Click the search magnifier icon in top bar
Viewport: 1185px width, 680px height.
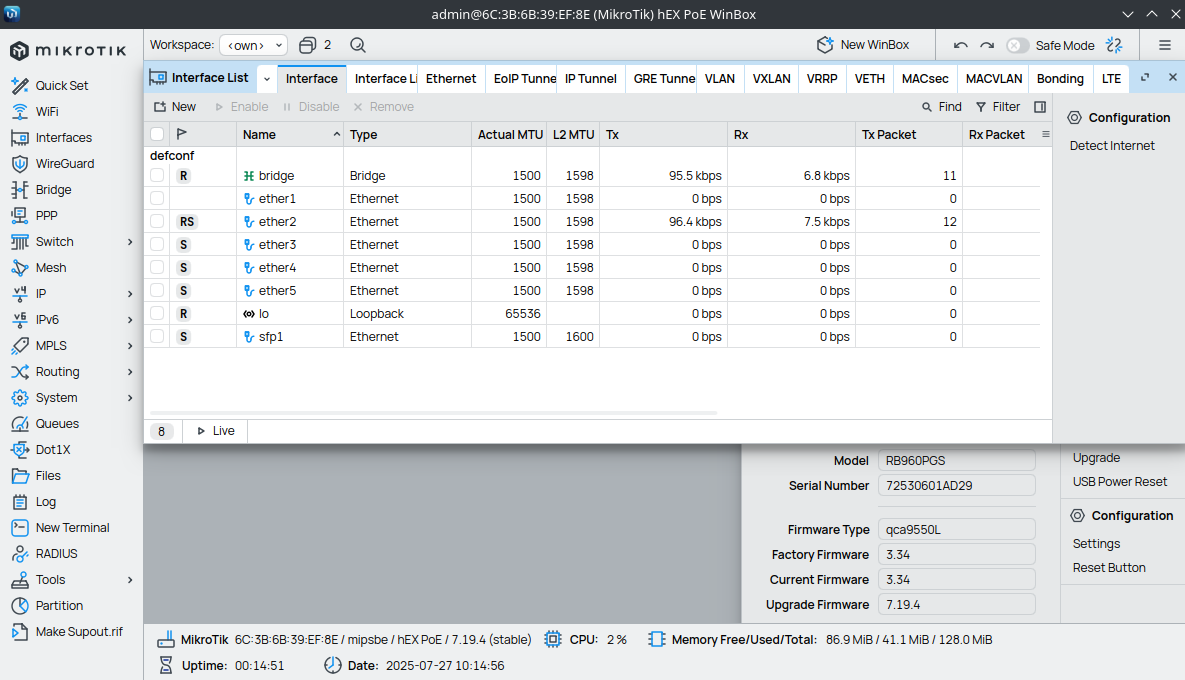358,45
